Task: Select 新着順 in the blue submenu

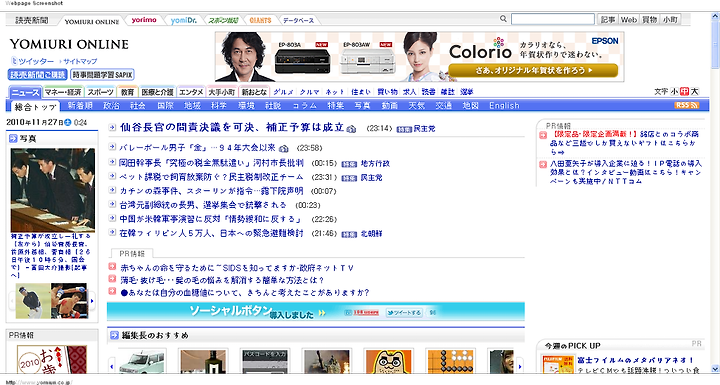Action: click(80, 106)
